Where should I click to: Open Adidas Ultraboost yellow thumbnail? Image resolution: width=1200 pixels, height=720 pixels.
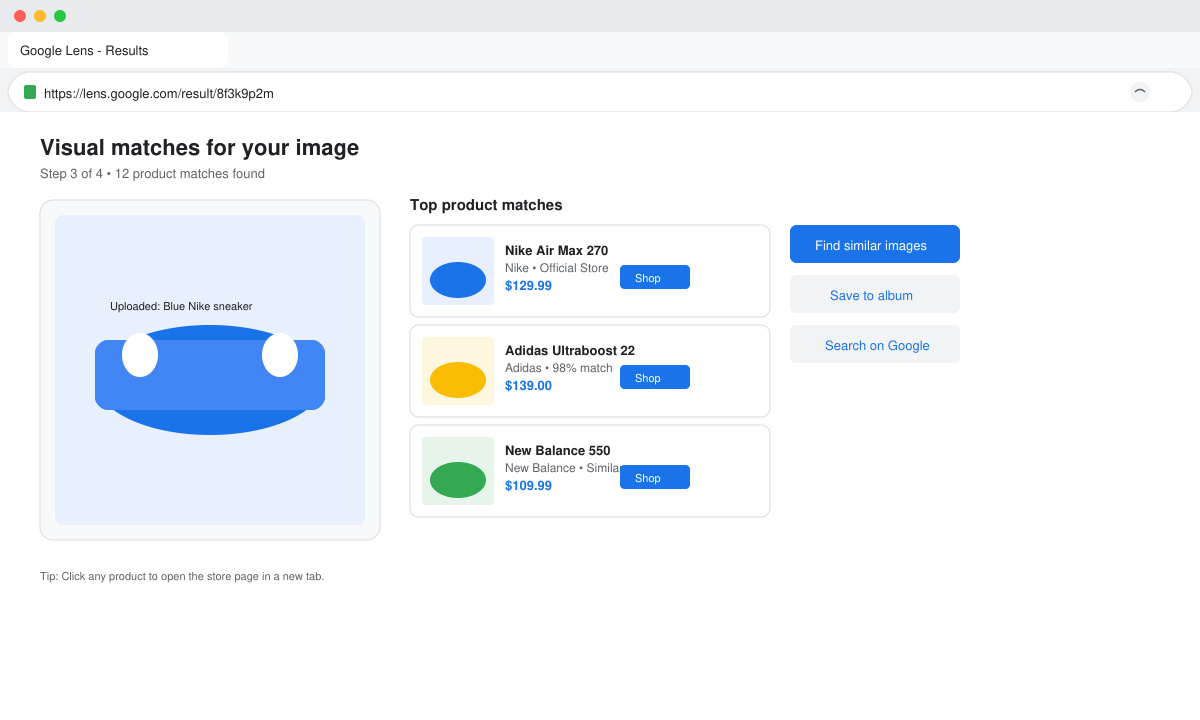point(458,371)
